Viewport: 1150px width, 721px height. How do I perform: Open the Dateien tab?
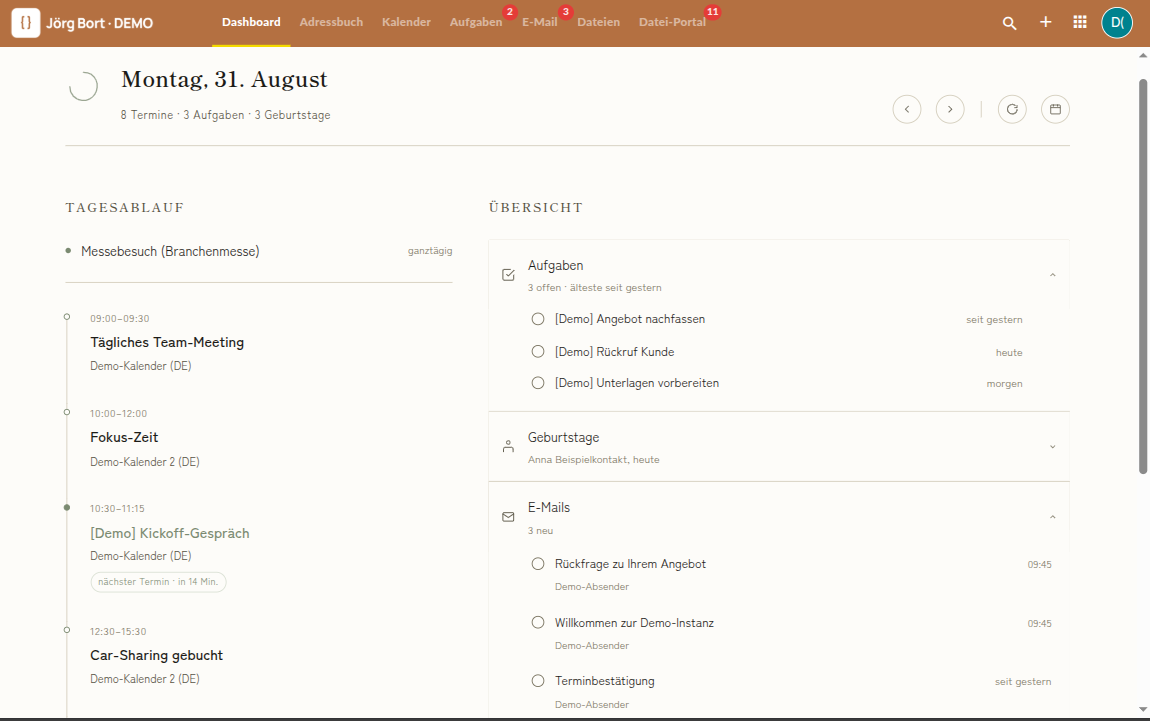click(598, 22)
